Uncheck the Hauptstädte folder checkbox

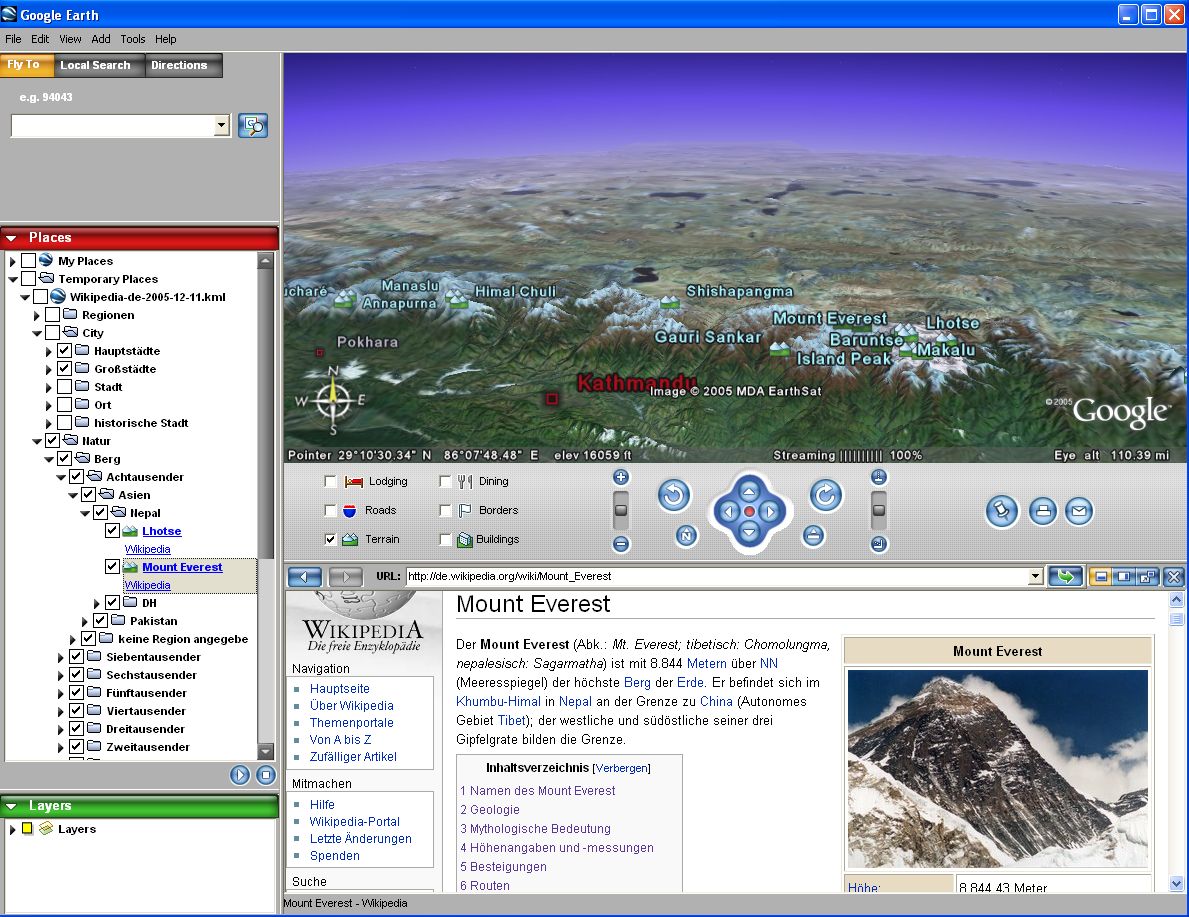point(64,350)
